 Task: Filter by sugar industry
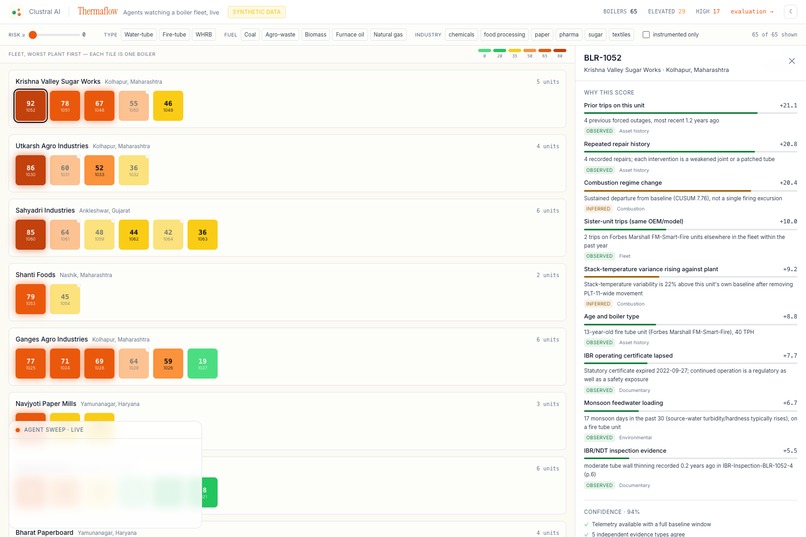pos(595,34)
